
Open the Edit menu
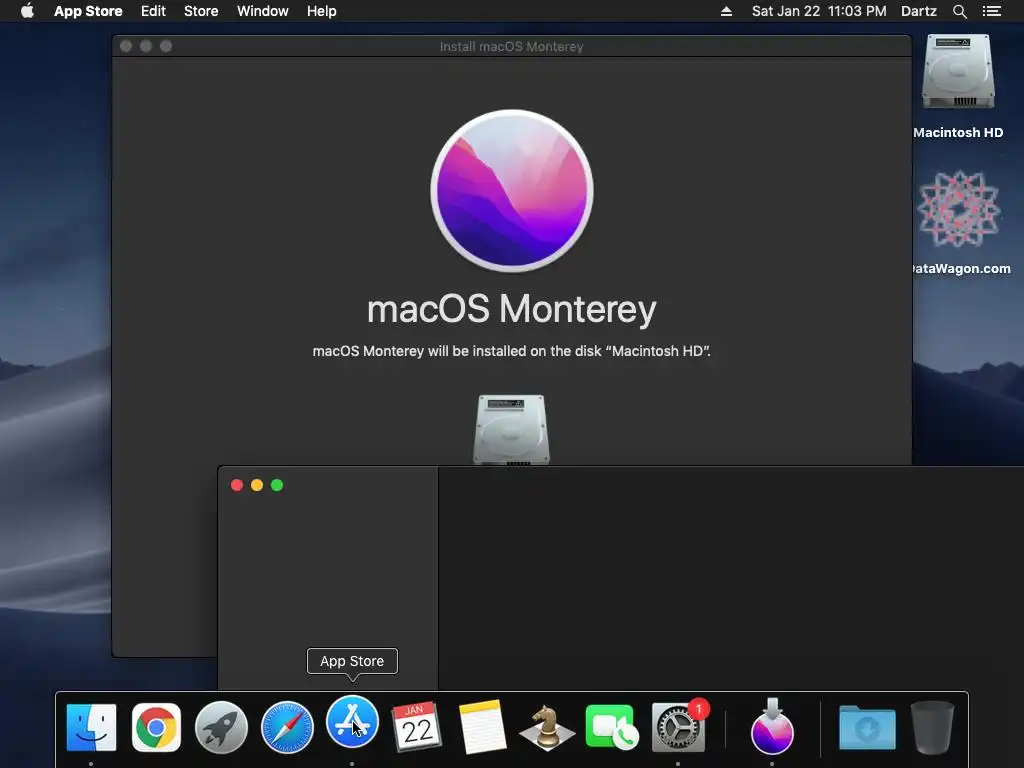[153, 11]
